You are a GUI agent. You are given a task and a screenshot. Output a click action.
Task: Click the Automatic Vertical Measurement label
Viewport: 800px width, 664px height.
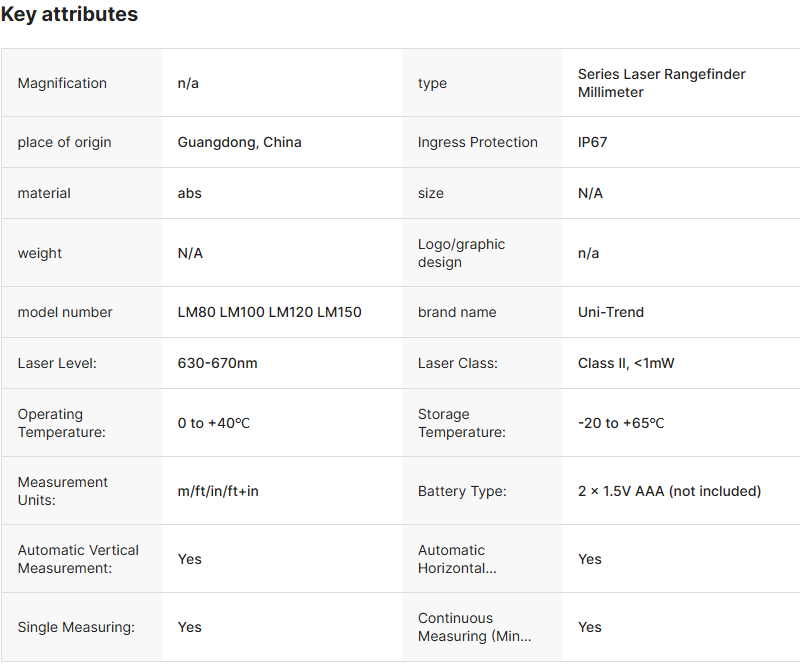point(78,559)
